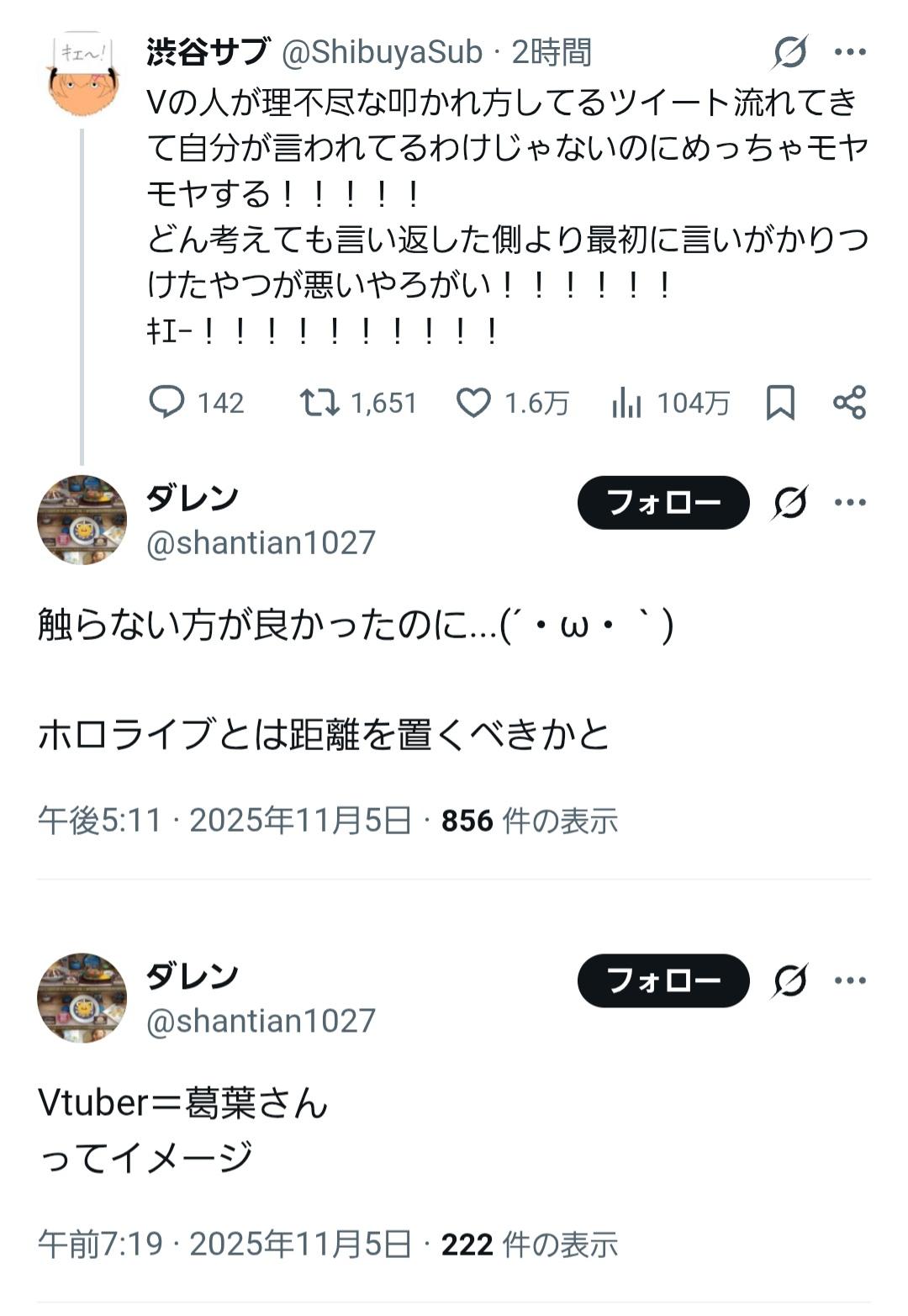The height and width of the screenshot is (1316, 908).
Task: Open more options on the Vtuber＝葛葉さん tweet
Action: click(850, 980)
